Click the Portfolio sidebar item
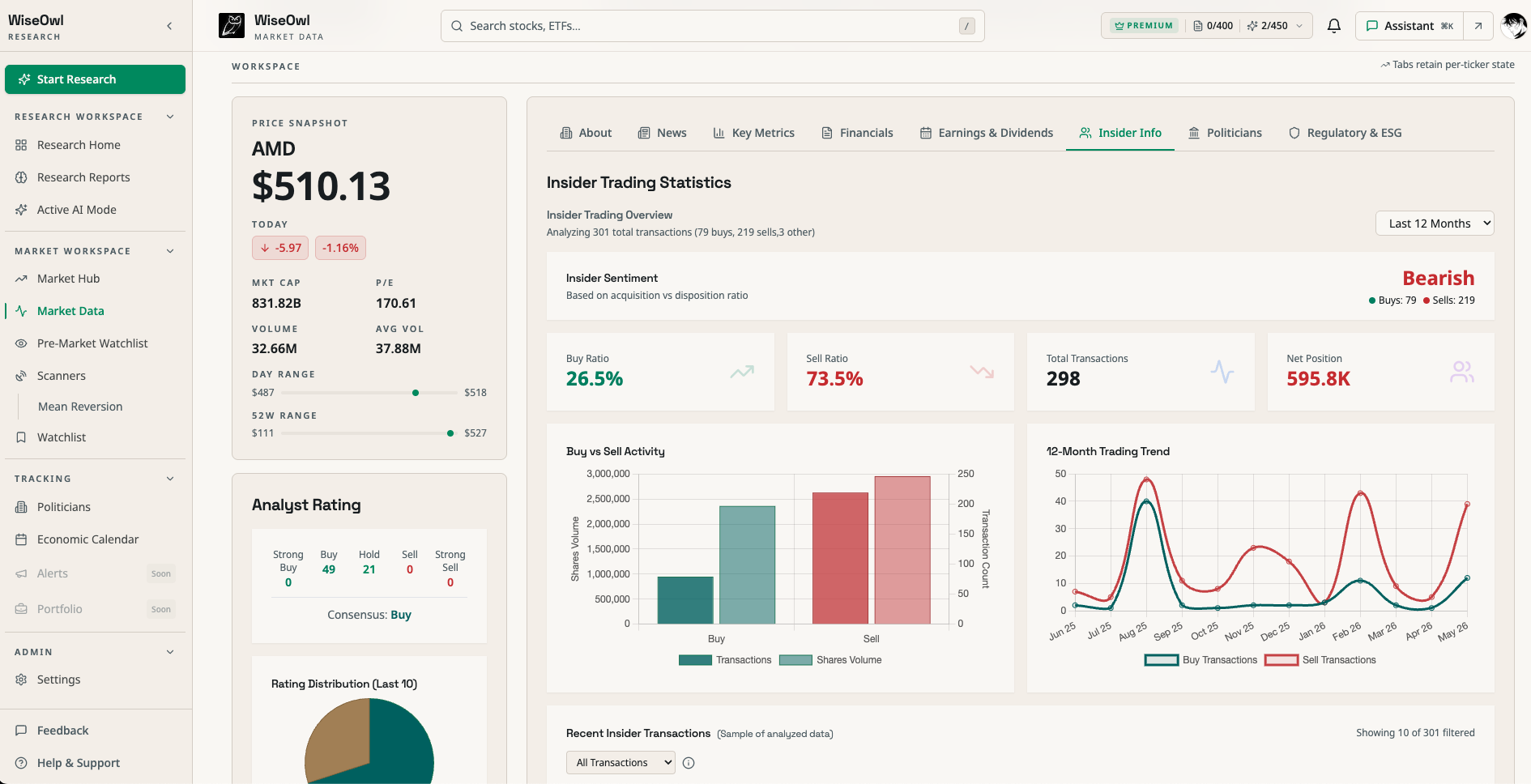The image size is (1531, 784). [95, 609]
